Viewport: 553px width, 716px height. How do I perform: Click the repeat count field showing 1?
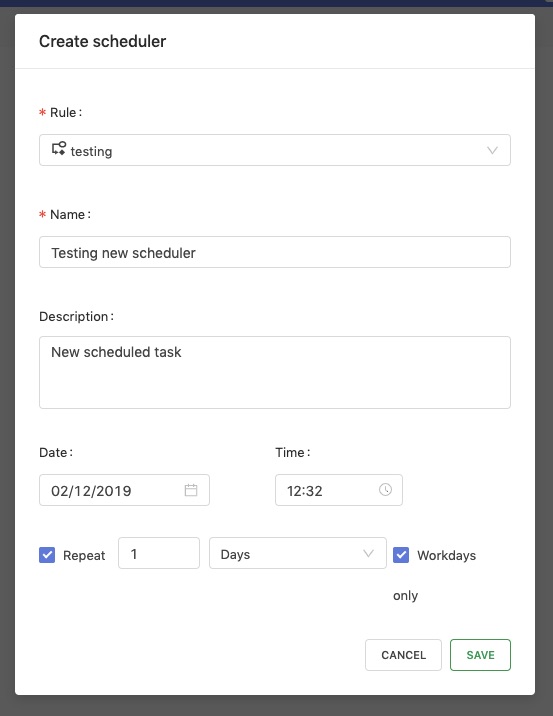(x=159, y=553)
